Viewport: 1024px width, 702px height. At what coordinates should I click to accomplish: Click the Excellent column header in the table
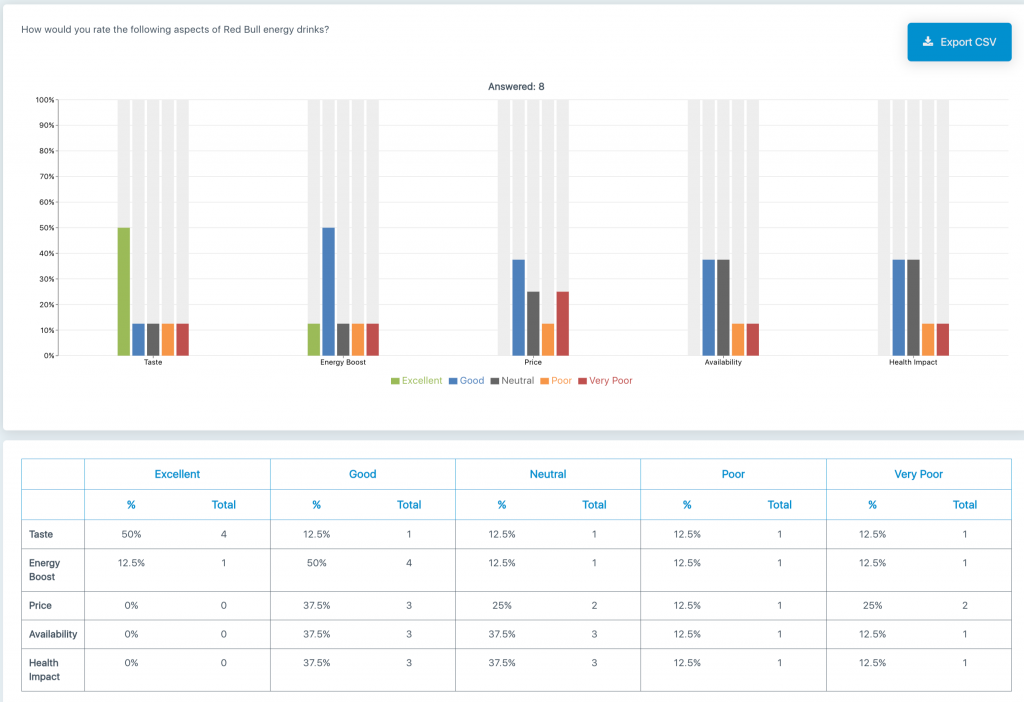coord(177,474)
